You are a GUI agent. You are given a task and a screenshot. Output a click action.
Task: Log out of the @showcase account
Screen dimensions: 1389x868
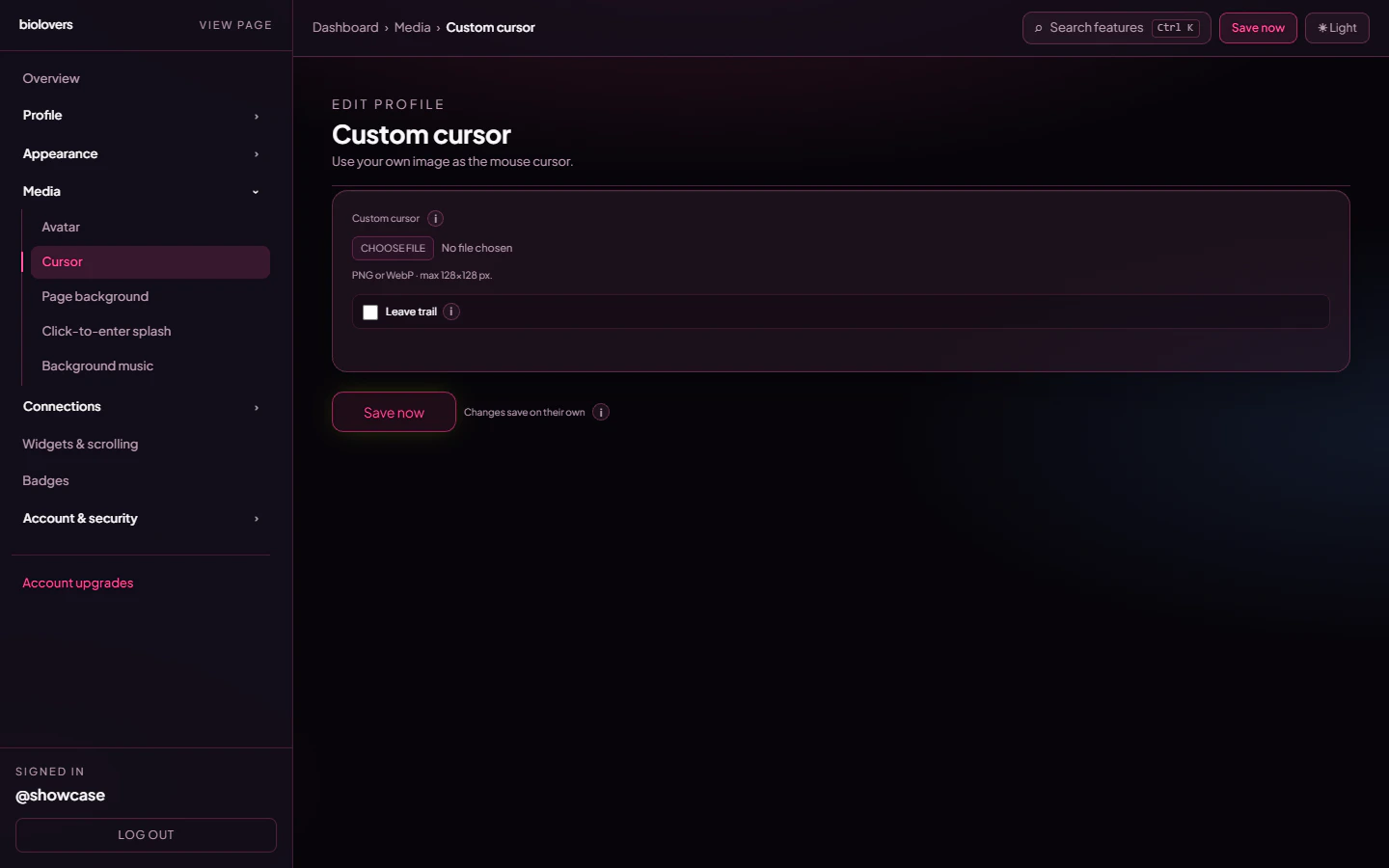[x=146, y=835]
